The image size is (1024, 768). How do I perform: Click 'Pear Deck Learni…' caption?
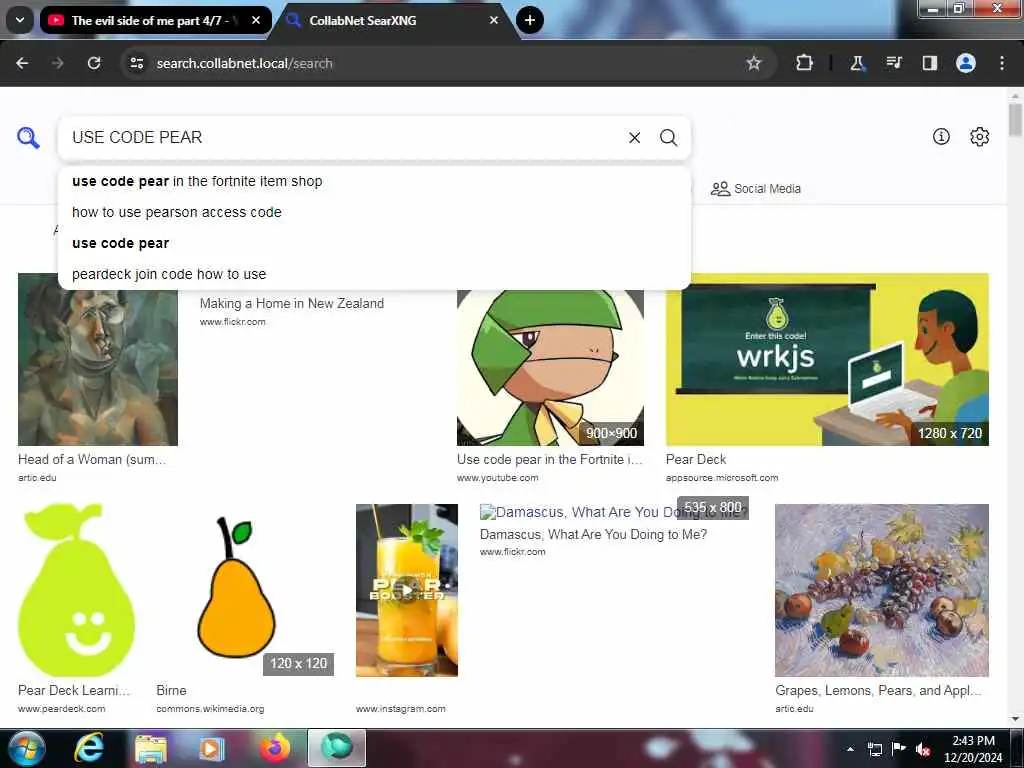pos(74,690)
